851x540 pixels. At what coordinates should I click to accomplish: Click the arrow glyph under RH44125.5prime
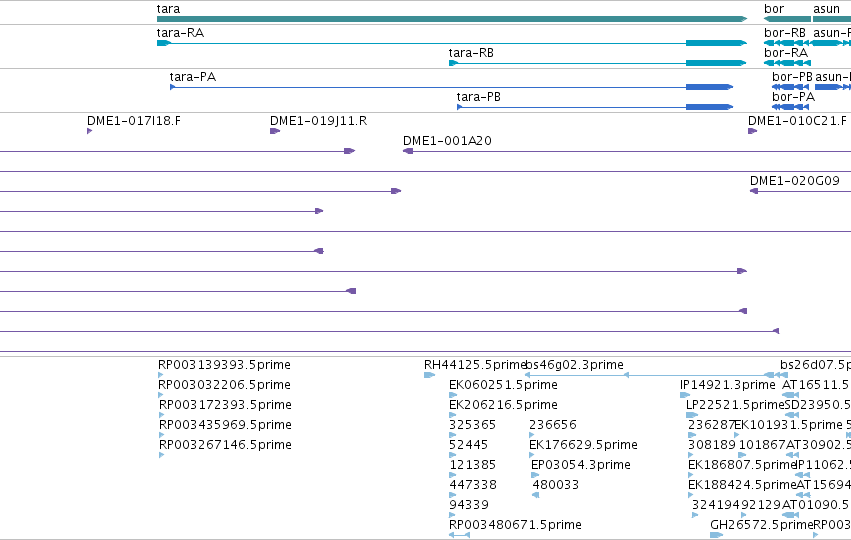[429, 375]
